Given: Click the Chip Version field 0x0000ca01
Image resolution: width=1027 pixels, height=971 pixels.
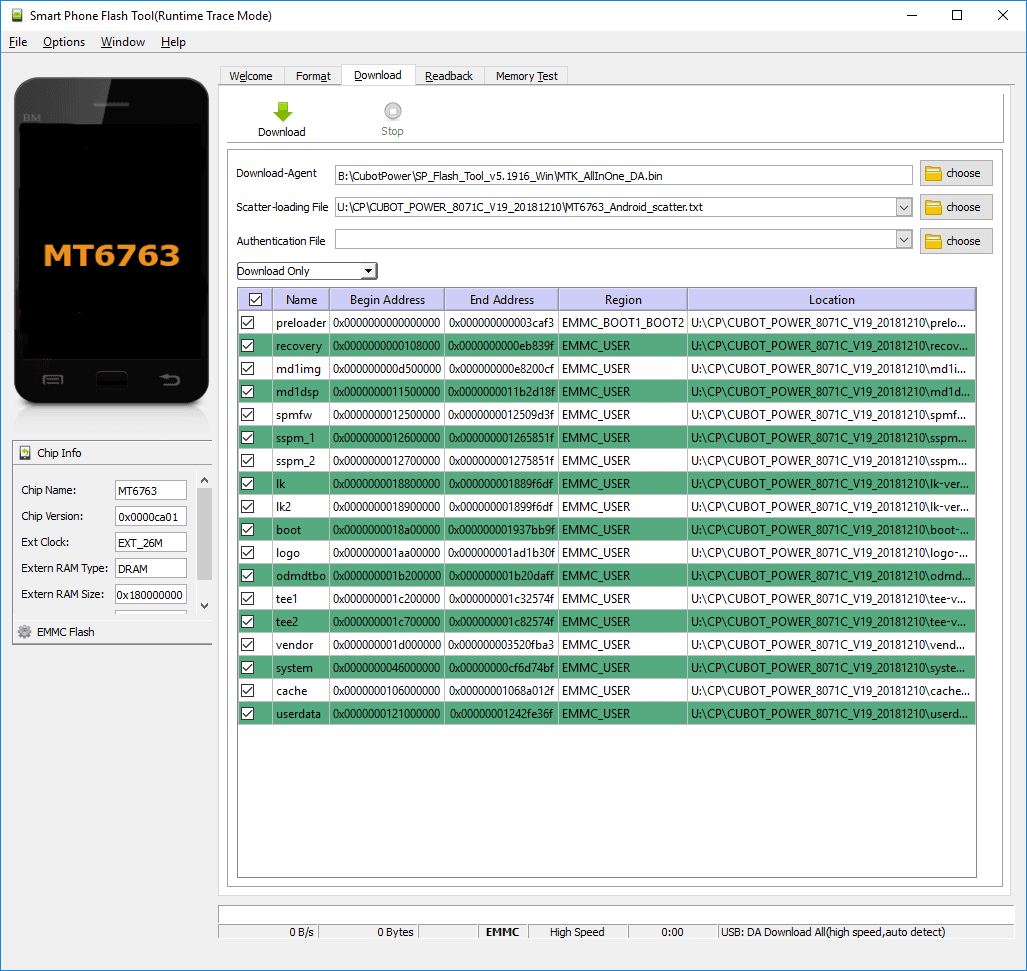Looking at the screenshot, I should pyautogui.click(x=151, y=517).
